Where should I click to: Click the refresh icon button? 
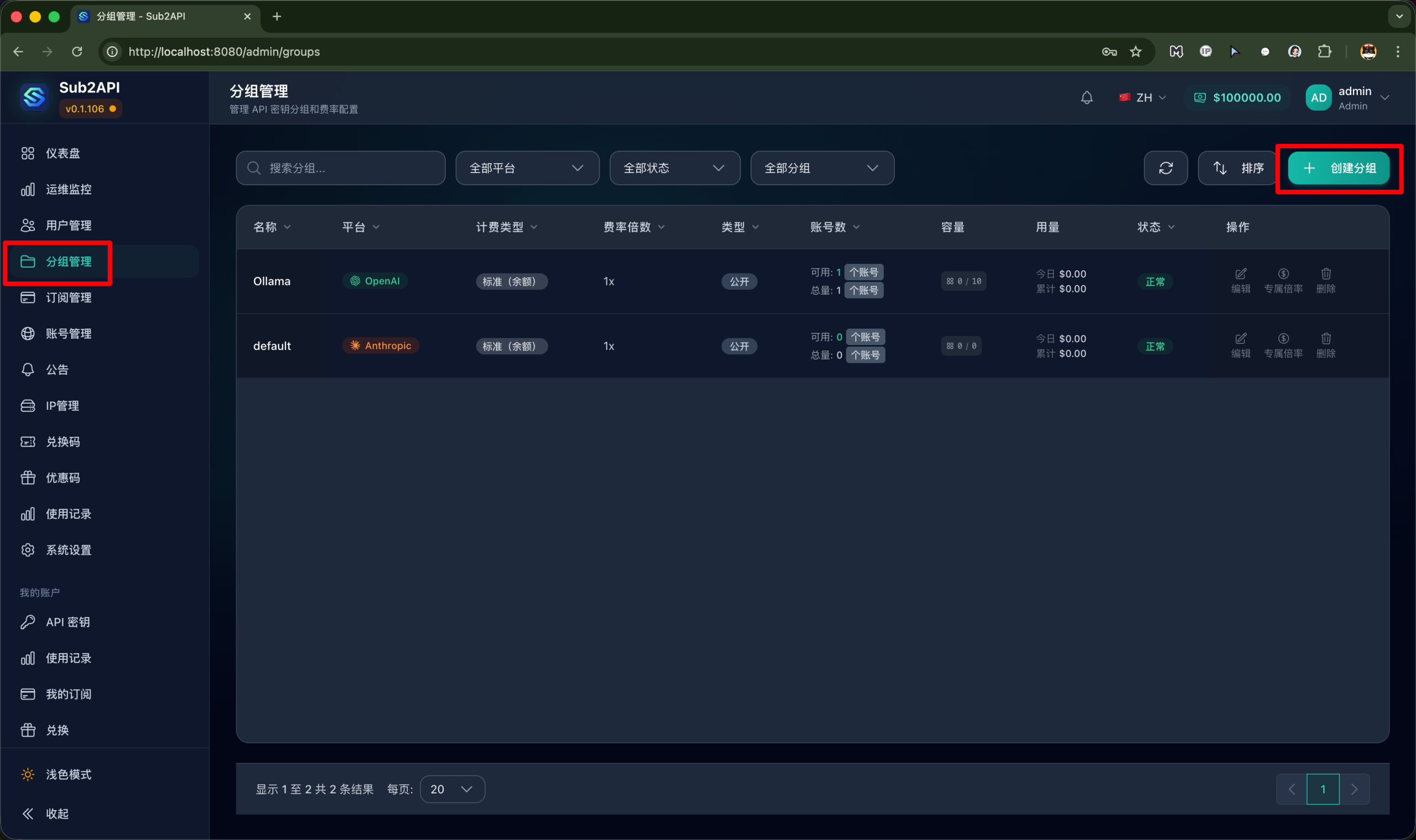(x=1165, y=168)
